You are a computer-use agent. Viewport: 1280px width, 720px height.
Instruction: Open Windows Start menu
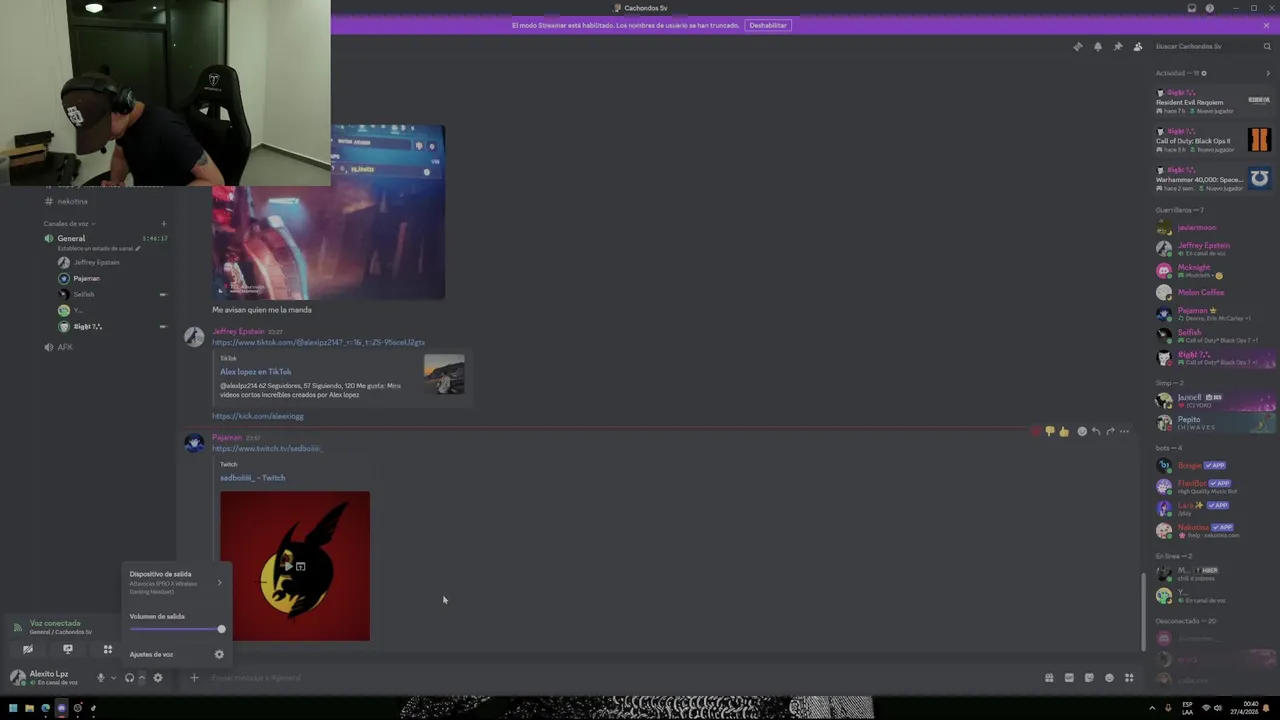(13, 708)
